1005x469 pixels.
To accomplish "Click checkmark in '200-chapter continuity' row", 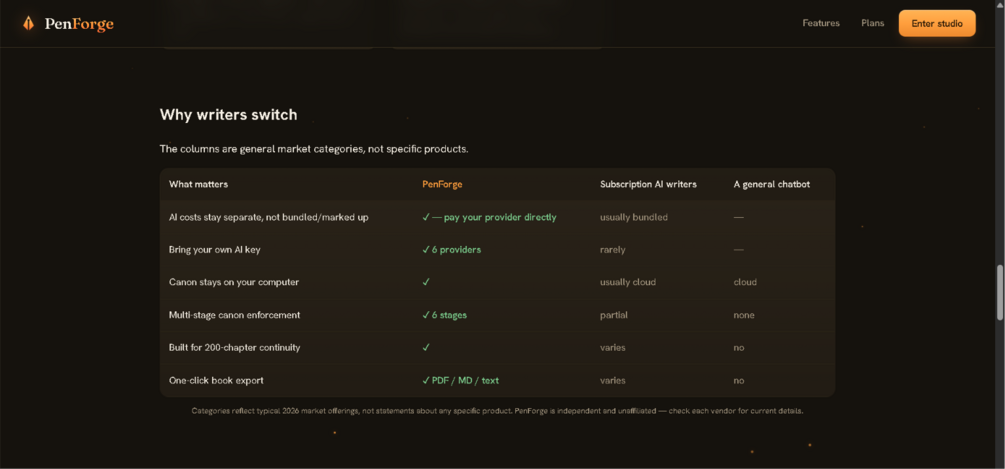I will point(426,347).
